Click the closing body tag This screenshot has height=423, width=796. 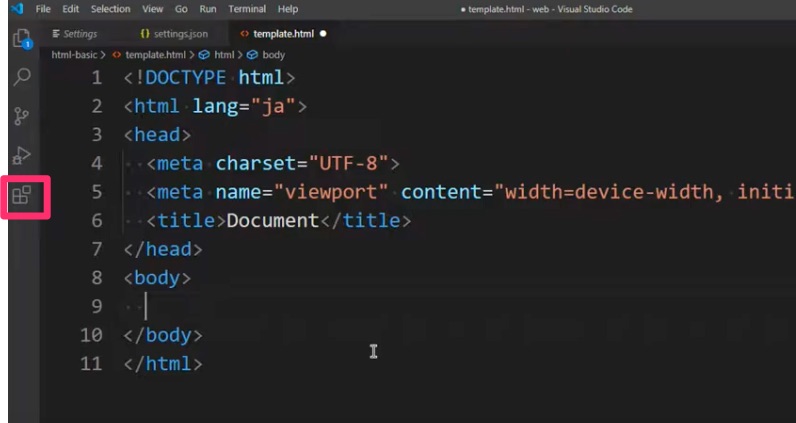[163, 335]
